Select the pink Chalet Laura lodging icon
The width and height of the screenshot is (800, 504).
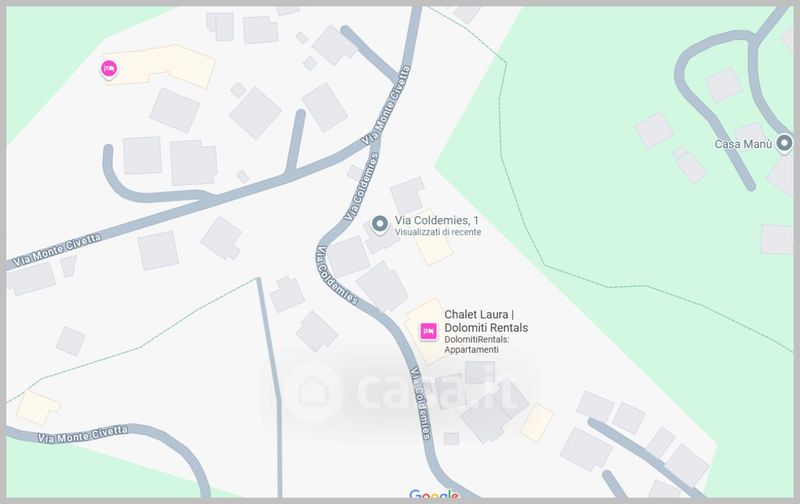click(428, 332)
